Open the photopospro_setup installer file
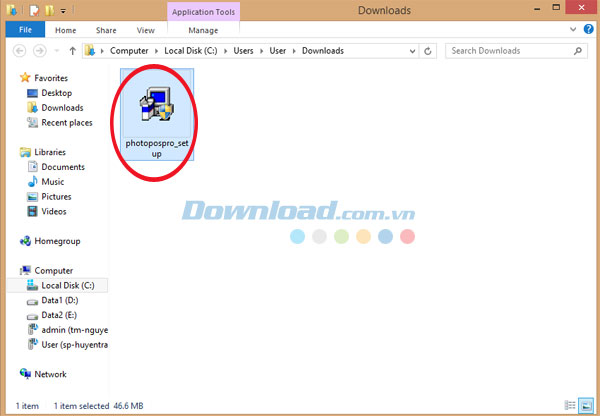The height and width of the screenshot is (416, 600). (157, 114)
